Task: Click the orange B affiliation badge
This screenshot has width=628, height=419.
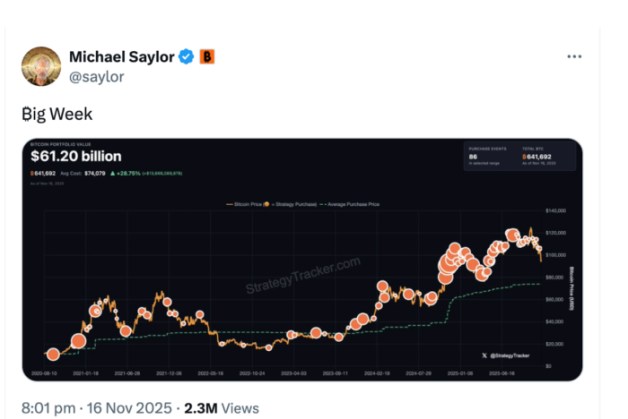Action: pos(207,56)
